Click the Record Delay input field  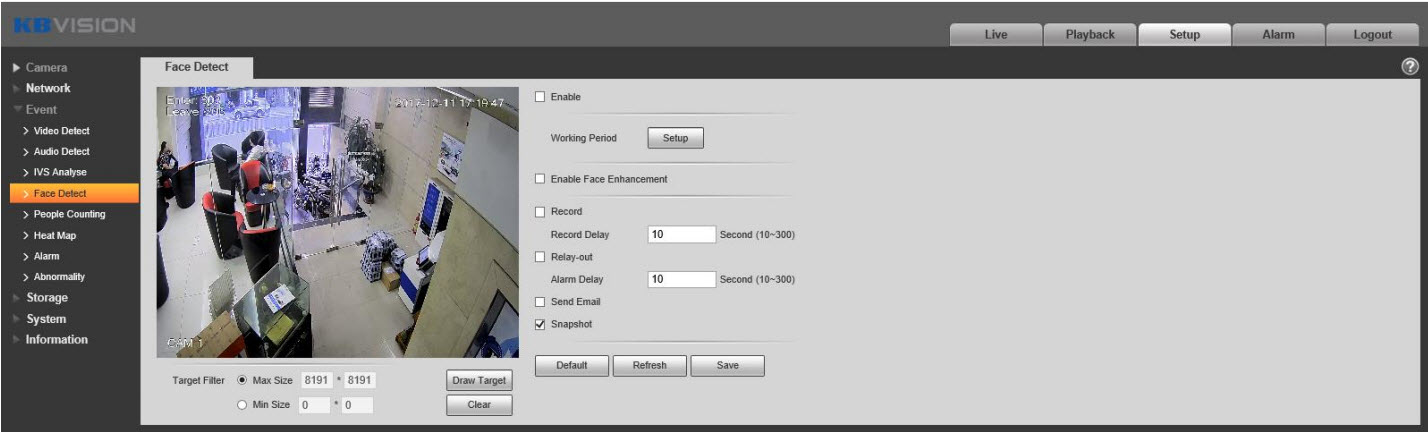tap(681, 235)
